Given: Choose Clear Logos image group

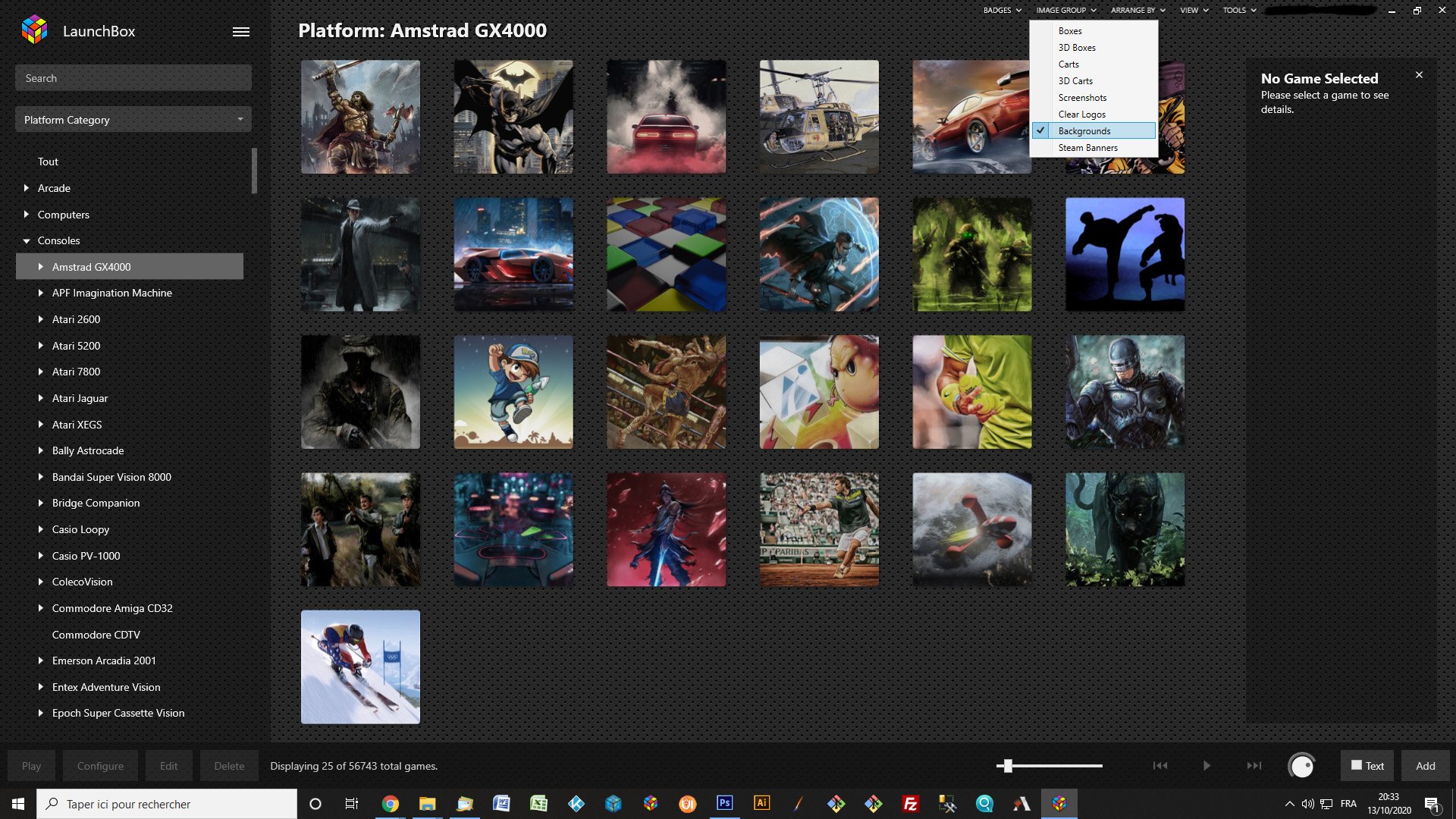Looking at the screenshot, I should coord(1094,115).
